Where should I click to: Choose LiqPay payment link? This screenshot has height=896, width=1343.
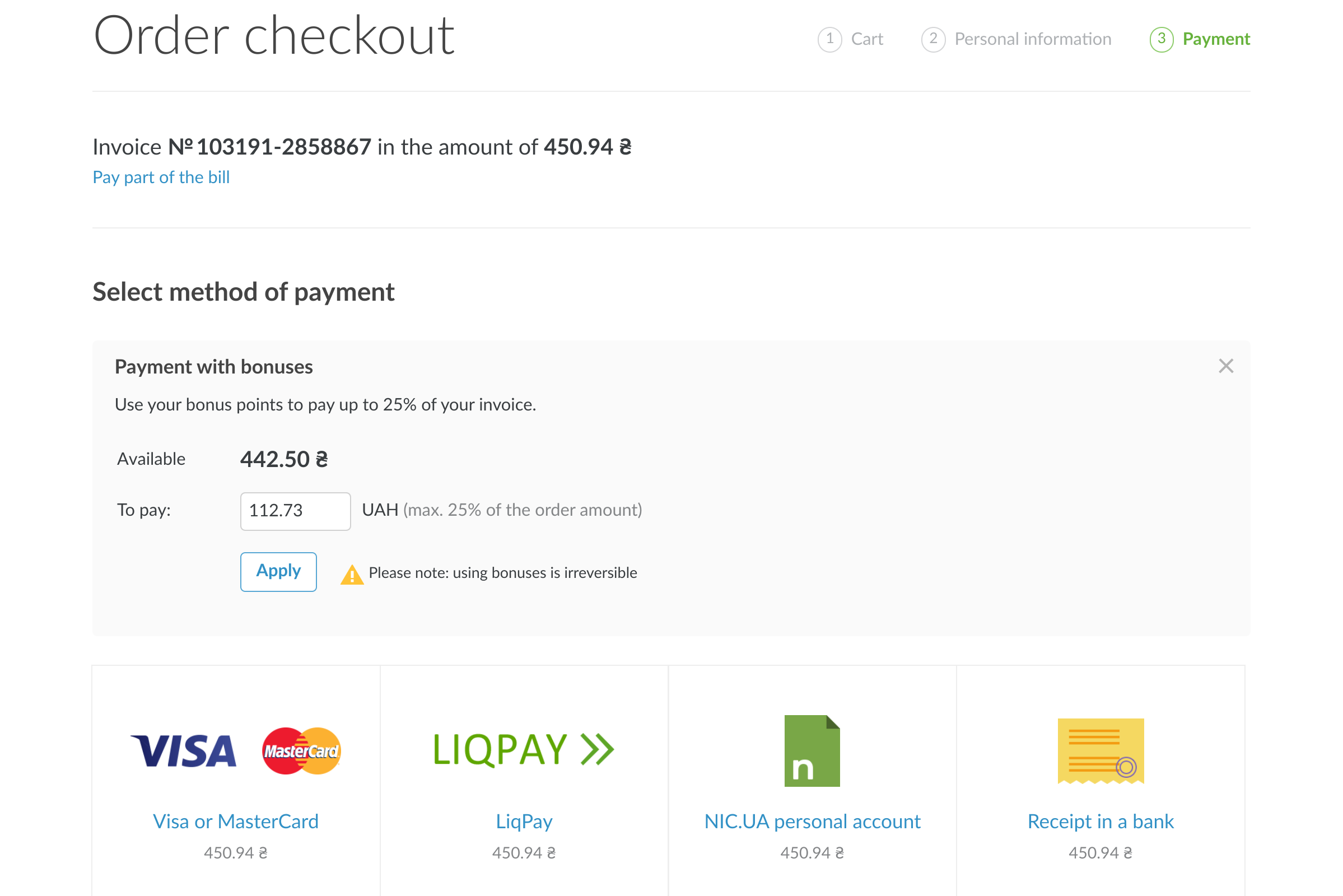click(524, 821)
